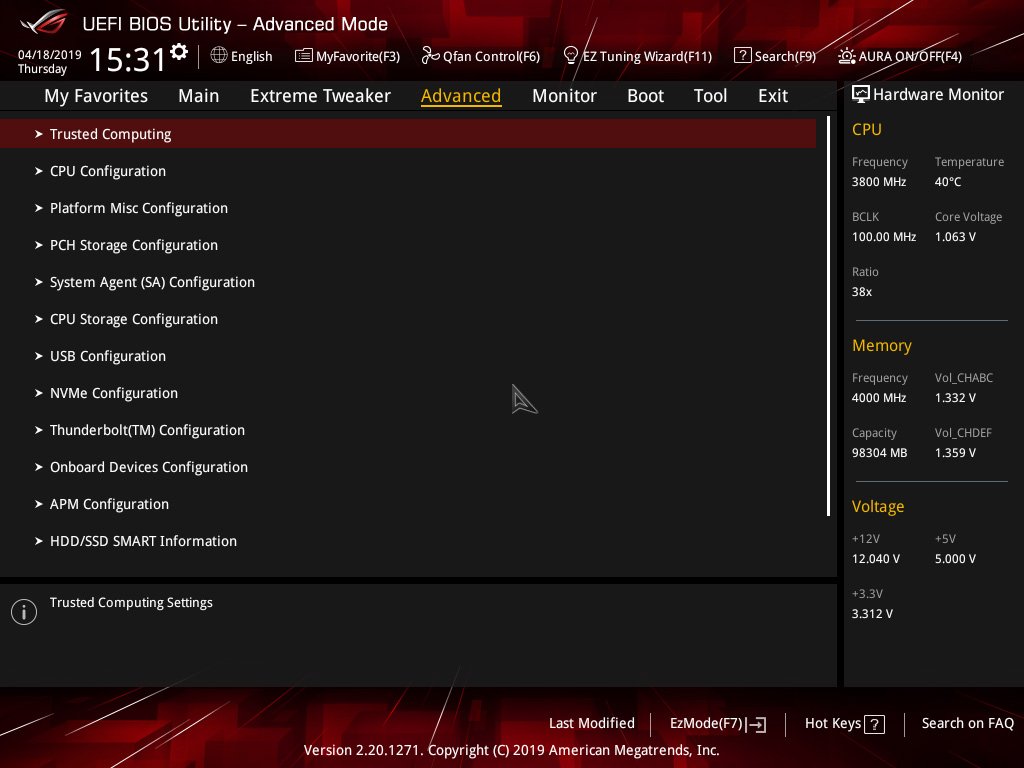This screenshot has width=1024, height=768.
Task: Open the Boot tab
Action: (645, 96)
